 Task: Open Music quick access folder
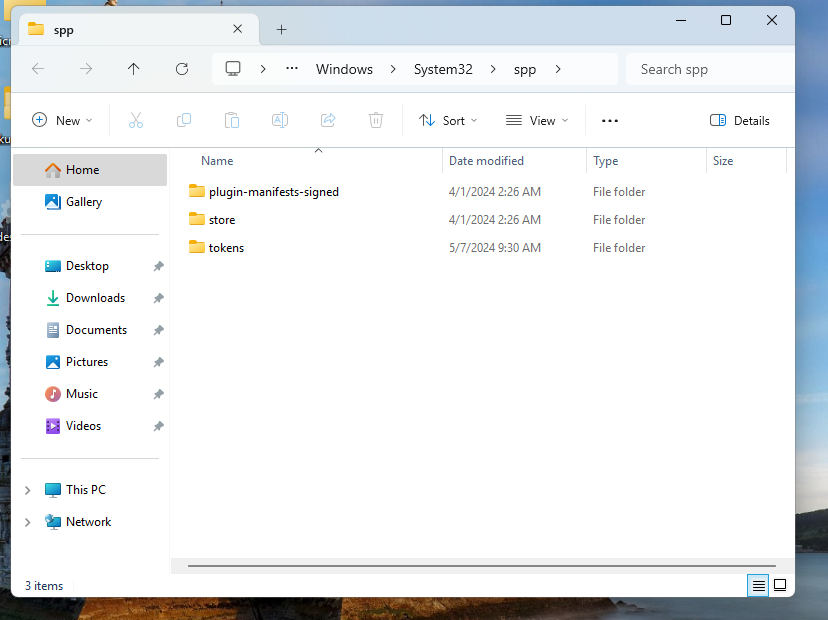[90, 394]
